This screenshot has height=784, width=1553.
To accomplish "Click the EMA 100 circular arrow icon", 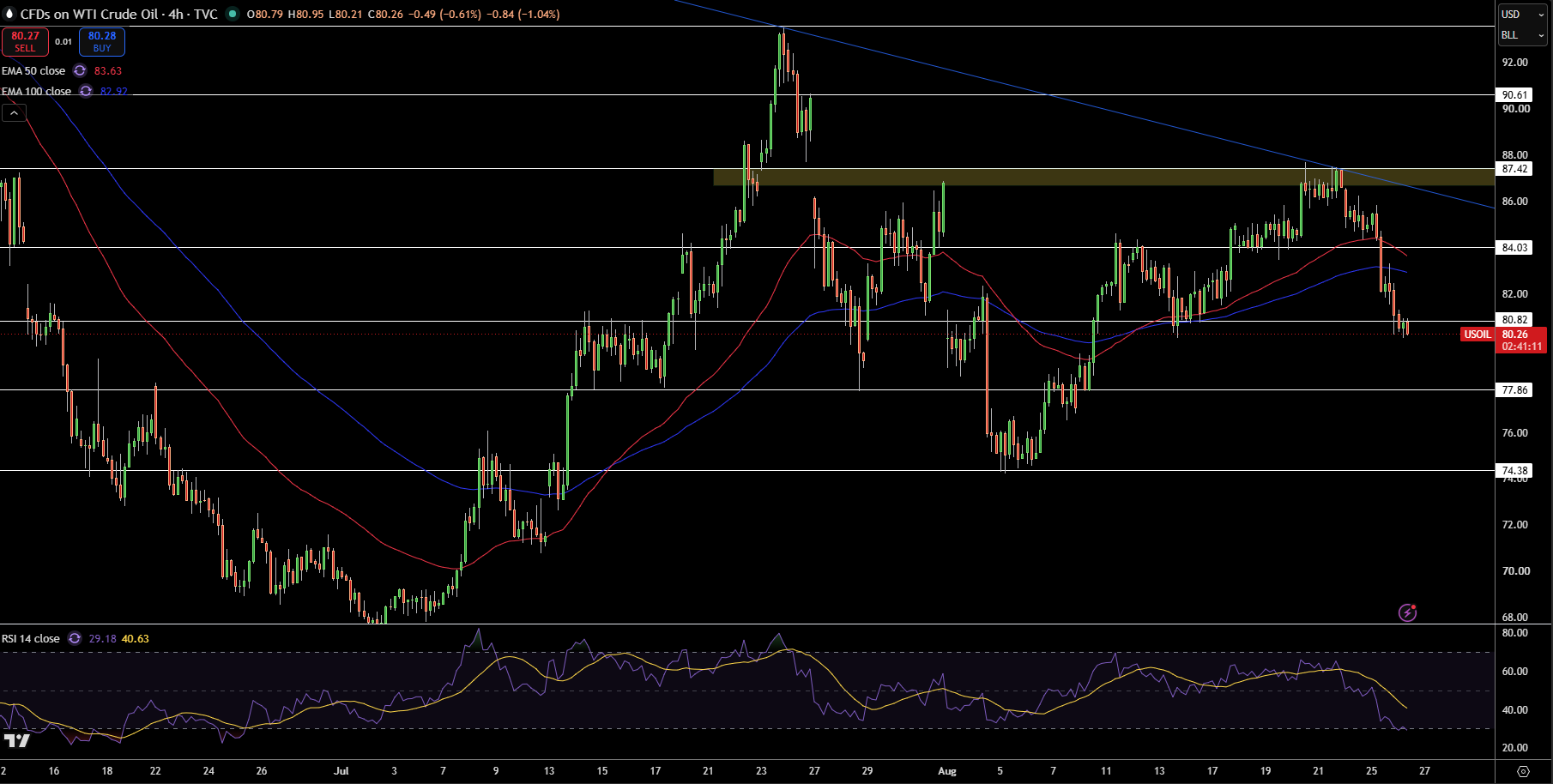I will click(86, 92).
